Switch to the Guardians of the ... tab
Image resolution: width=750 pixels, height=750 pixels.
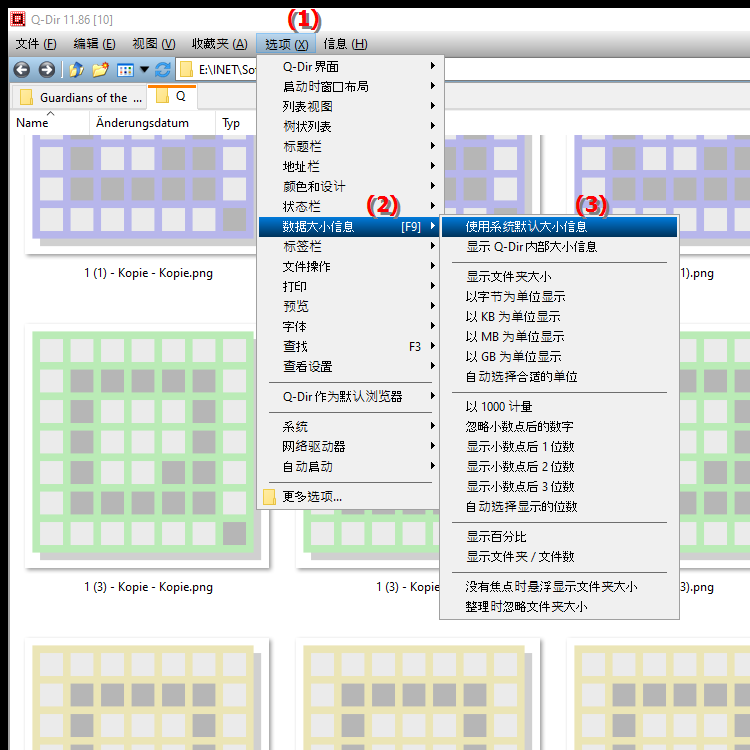pos(80,98)
